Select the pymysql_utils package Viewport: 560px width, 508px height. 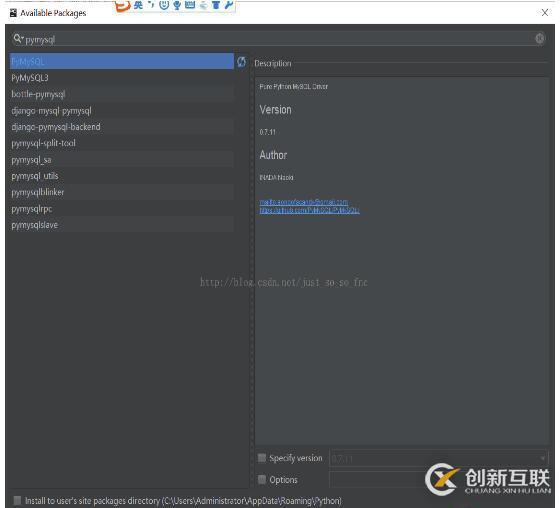pyautogui.click(x=122, y=176)
